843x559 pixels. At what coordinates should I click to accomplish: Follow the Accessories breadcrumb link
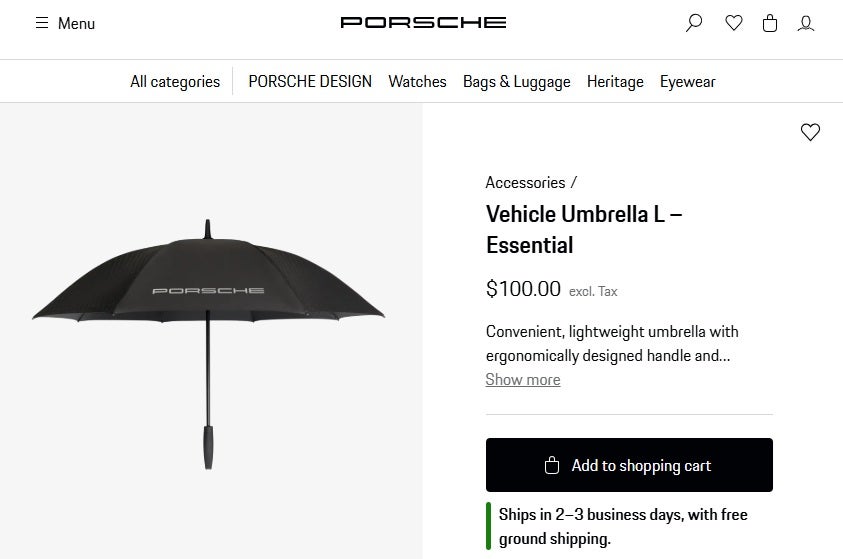(525, 183)
